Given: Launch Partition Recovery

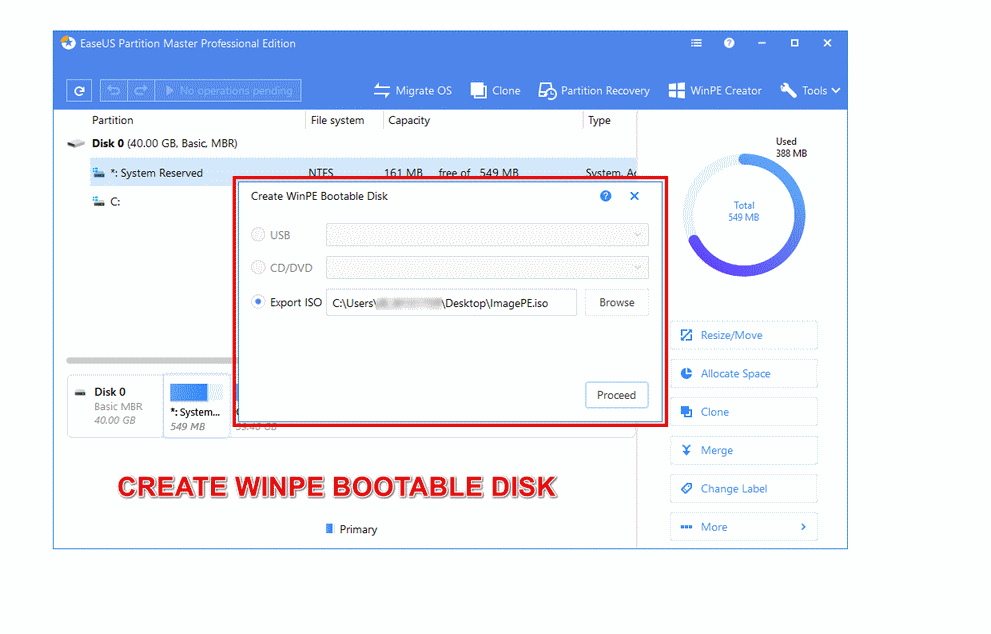Looking at the screenshot, I should tap(593, 90).
